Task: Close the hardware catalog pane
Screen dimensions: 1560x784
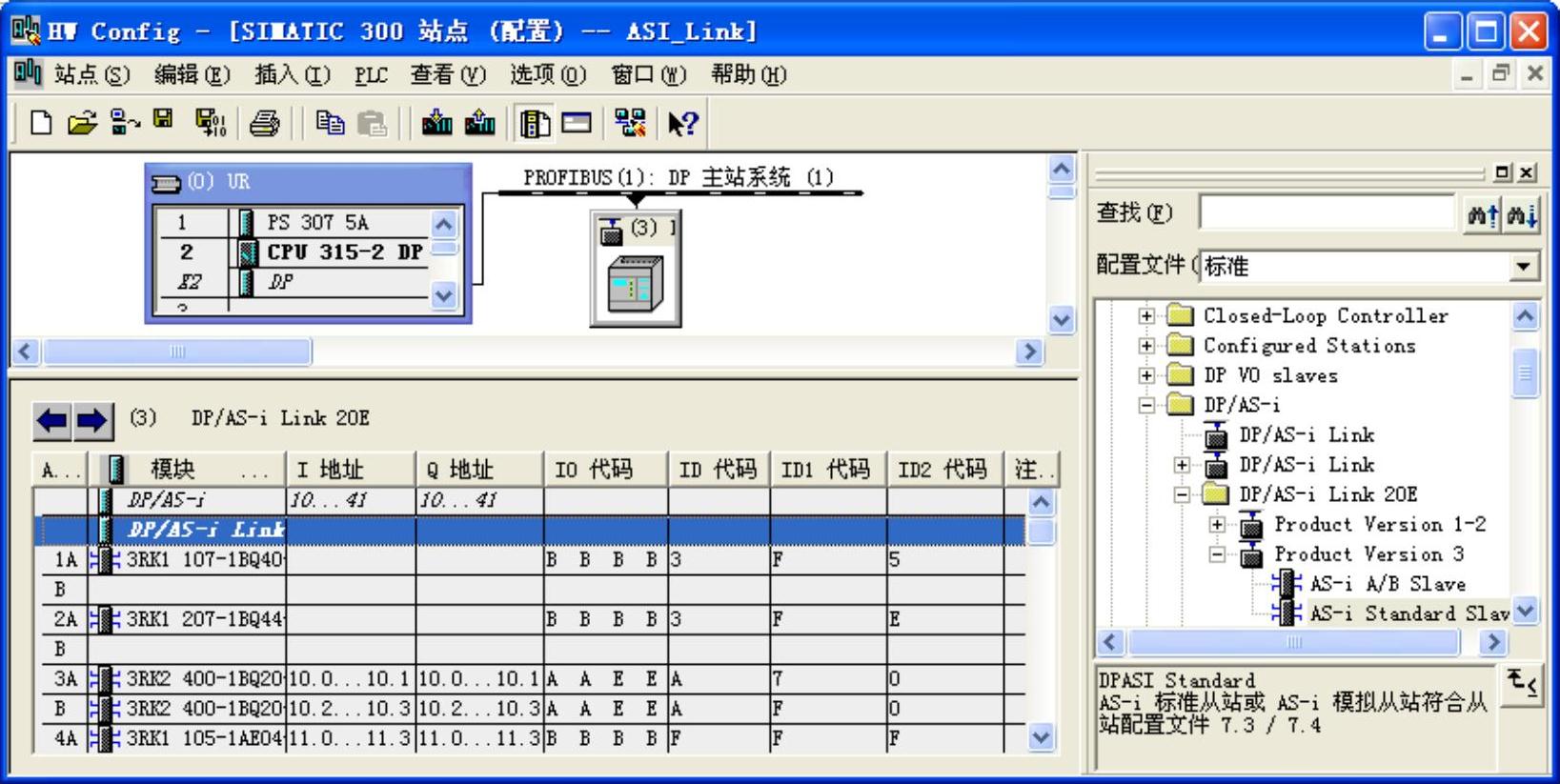Action: pyautogui.click(x=1528, y=172)
